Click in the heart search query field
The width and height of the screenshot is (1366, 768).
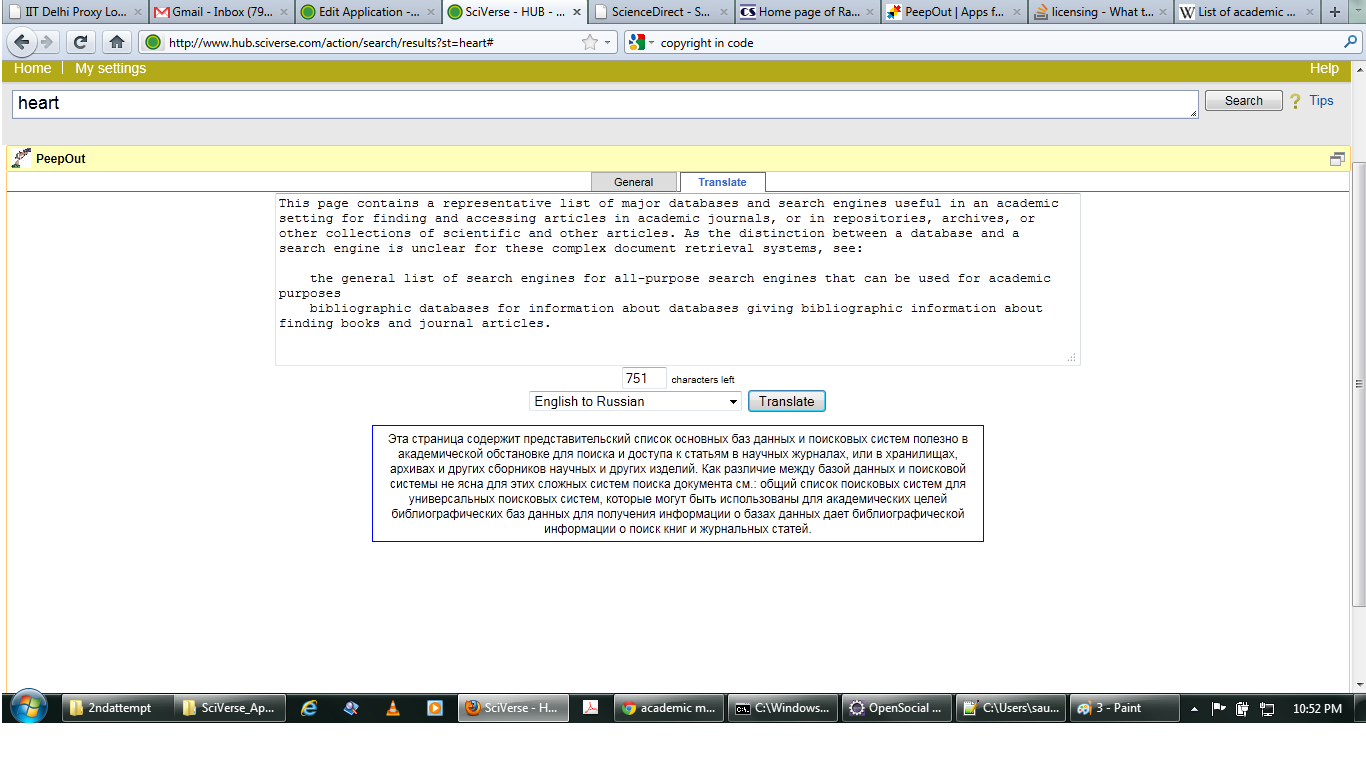(x=605, y=104)
